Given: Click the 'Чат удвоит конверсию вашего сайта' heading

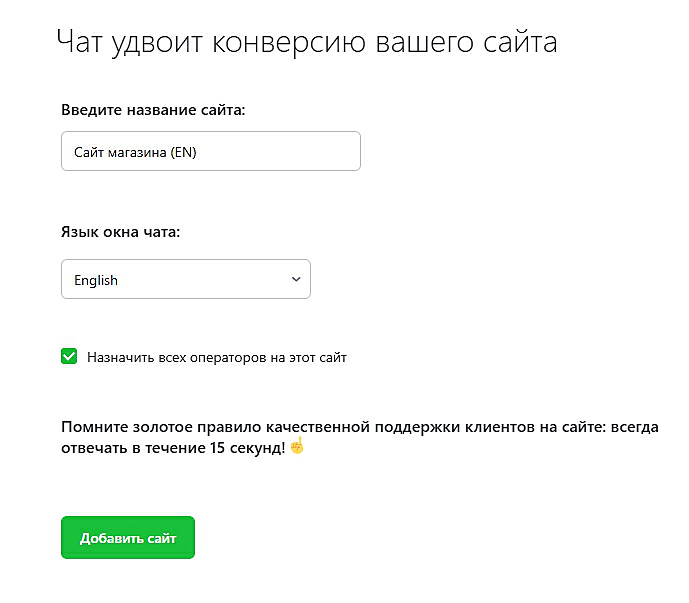Looking at the screenshot, I should coord(307,42).
